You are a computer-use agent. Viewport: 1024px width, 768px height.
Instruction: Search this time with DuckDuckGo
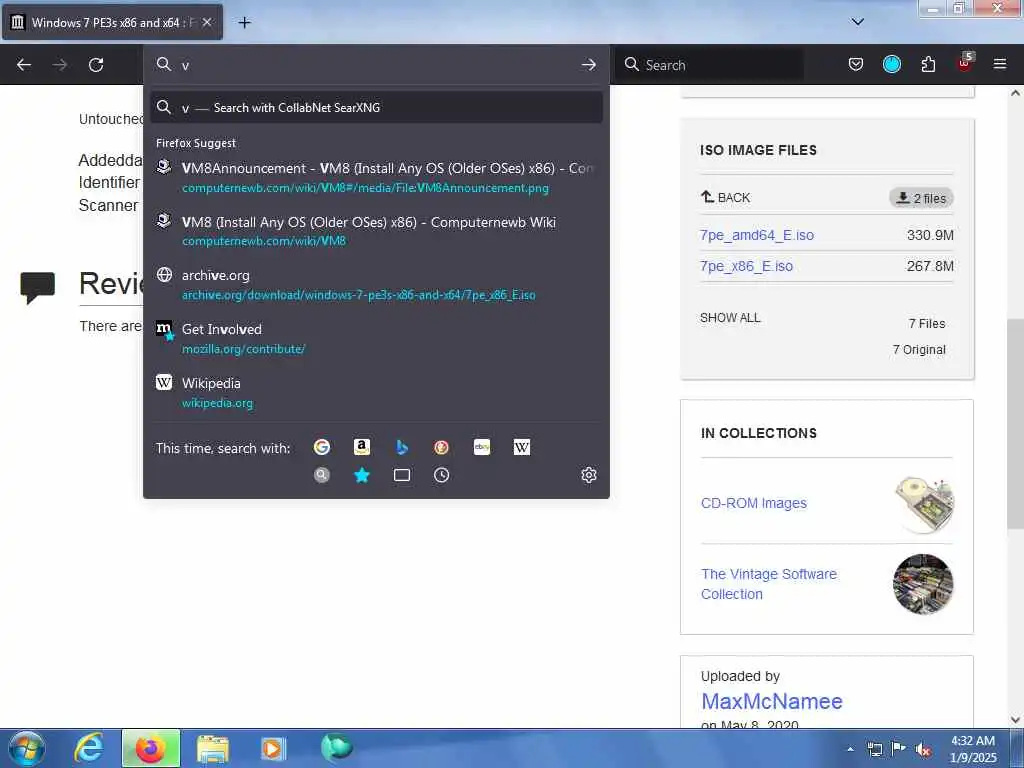pyautogui.click(x=441, y=447)
